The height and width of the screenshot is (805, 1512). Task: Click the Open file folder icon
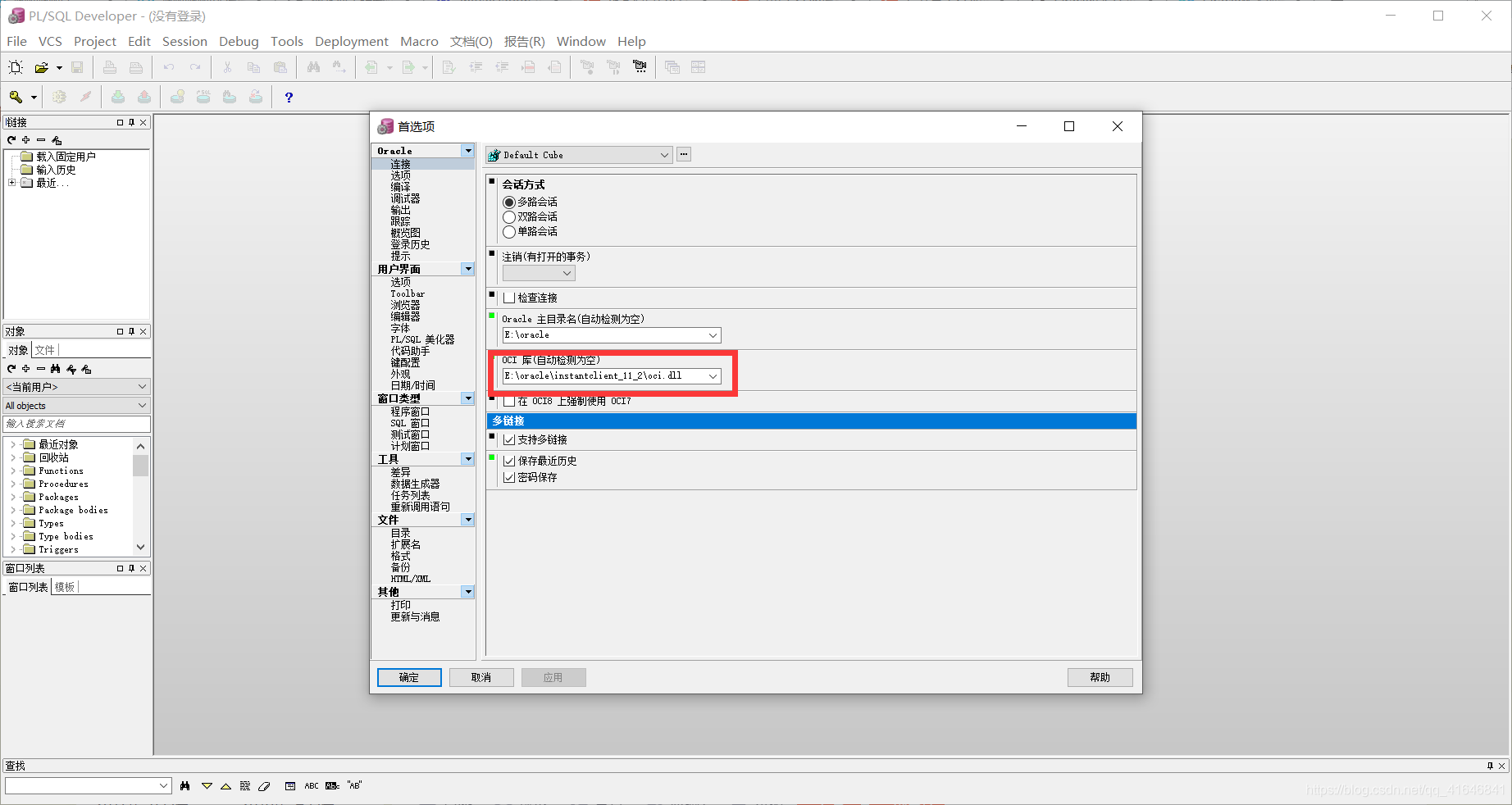click(42, 67)
